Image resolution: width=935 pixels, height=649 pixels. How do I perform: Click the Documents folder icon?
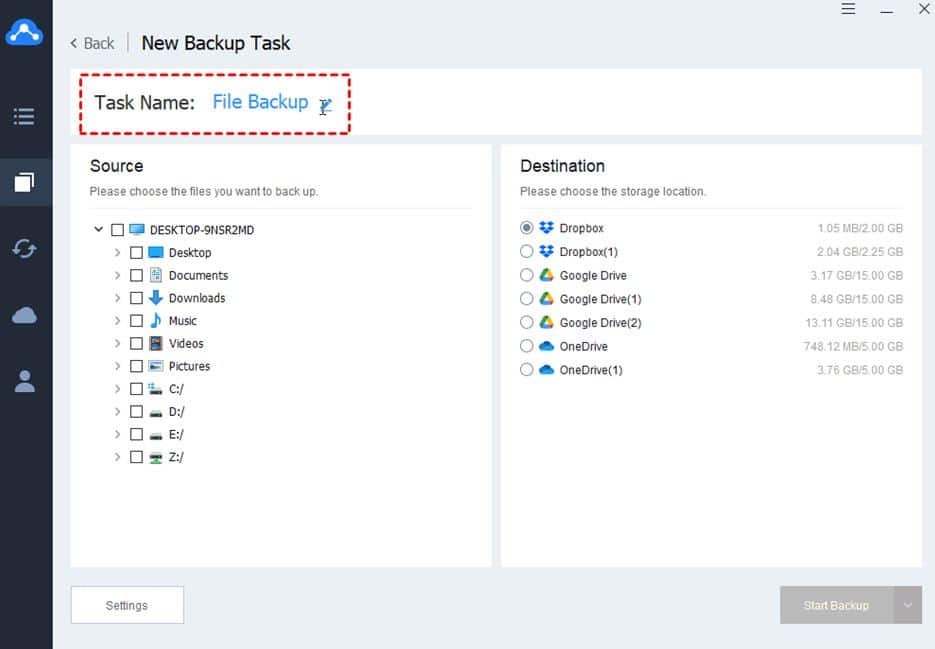click(156, 275)
